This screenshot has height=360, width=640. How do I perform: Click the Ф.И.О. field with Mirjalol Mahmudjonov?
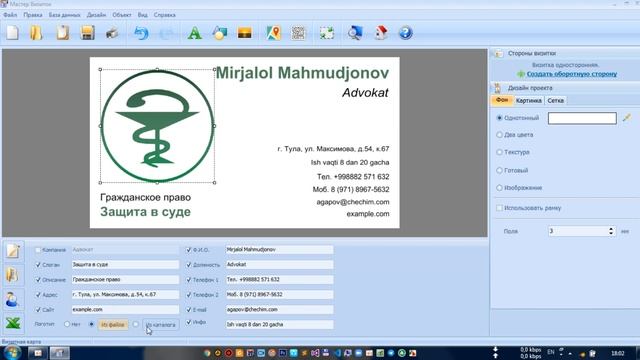(279, 249)
